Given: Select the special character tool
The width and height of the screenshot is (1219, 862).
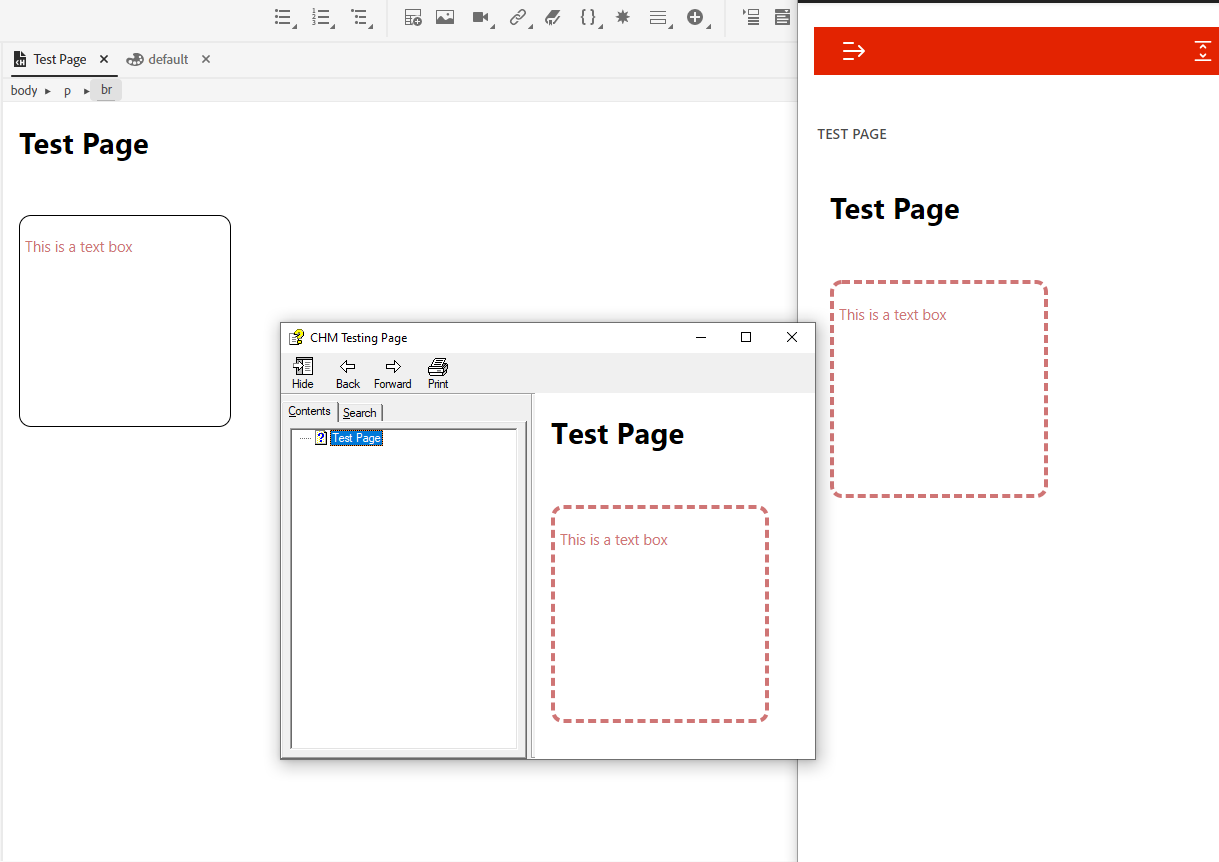Looking at the screenshot, I should click(x=621, y=17).
